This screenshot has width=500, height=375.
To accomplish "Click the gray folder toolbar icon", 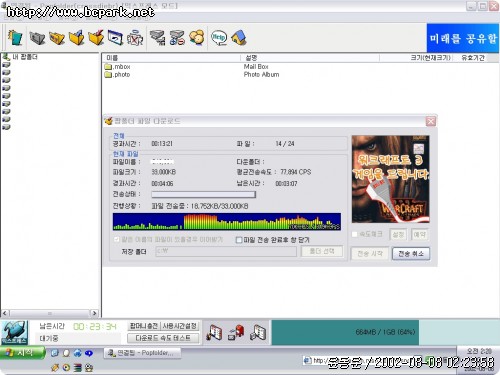I will tap(37, 38).
